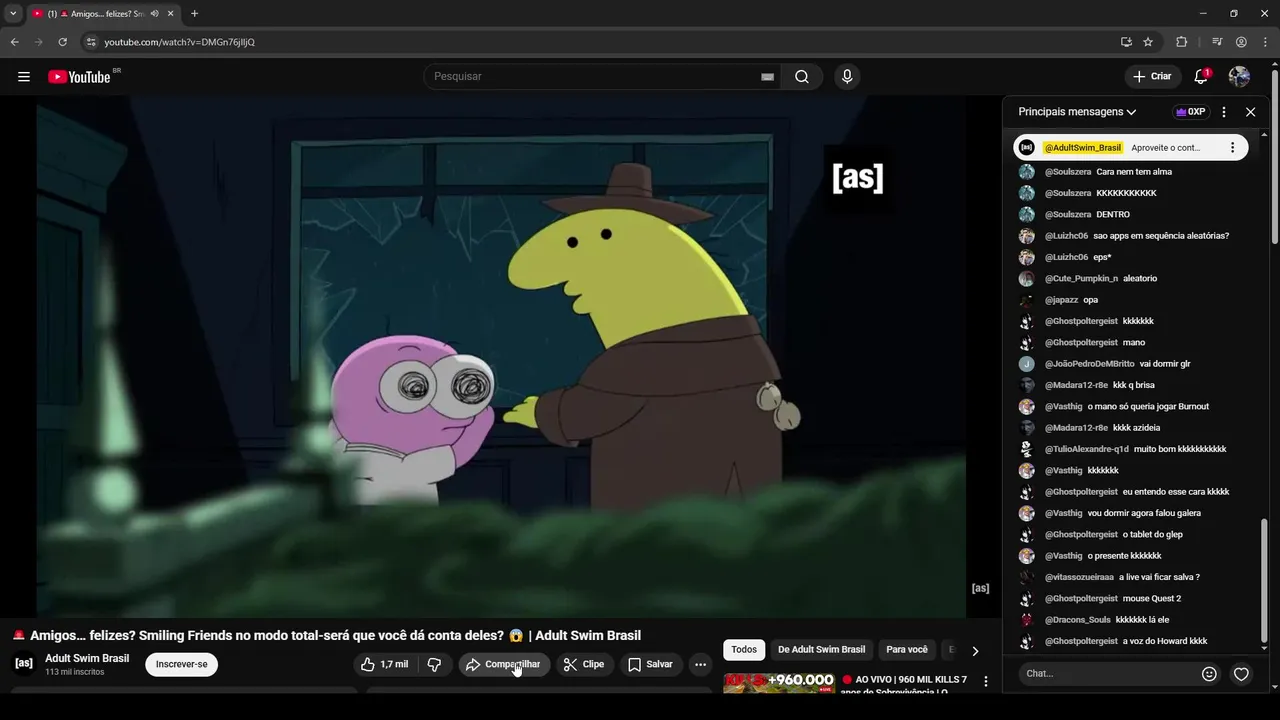Open the YouTube hamburger guide menu

[24, 77]
